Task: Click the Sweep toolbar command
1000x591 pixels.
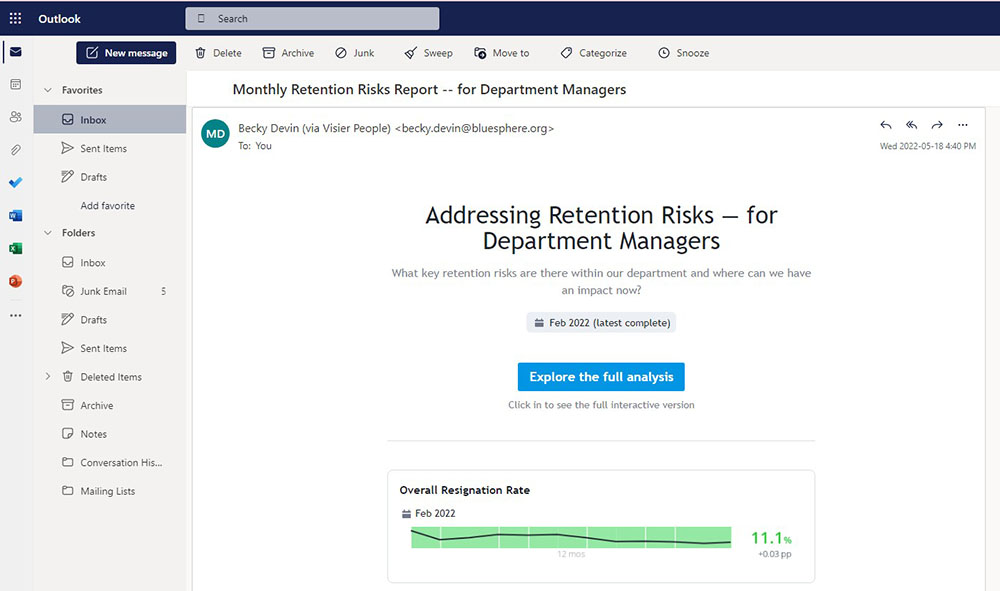Action: 428,53
